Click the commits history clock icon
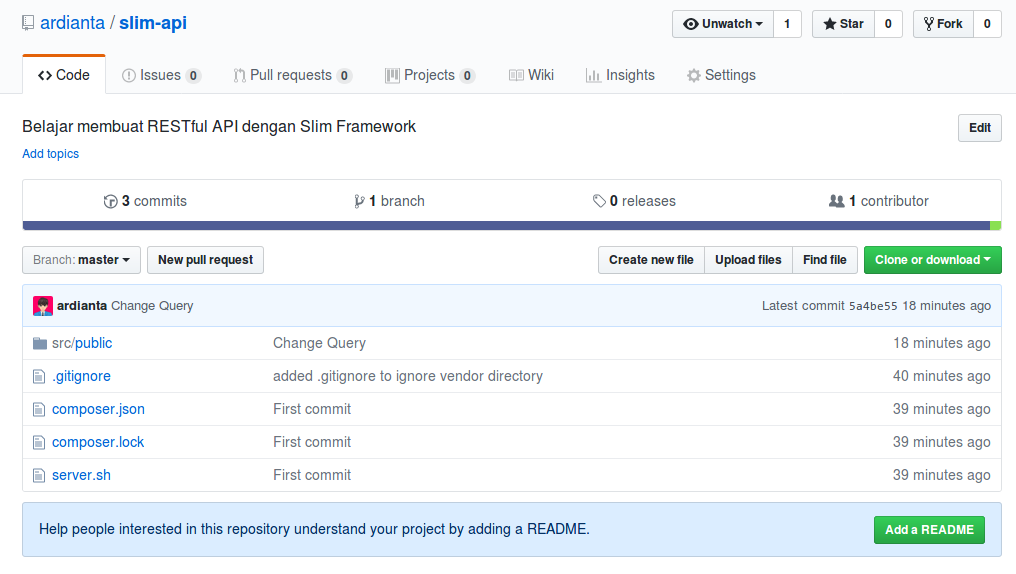 click(111, 201)
